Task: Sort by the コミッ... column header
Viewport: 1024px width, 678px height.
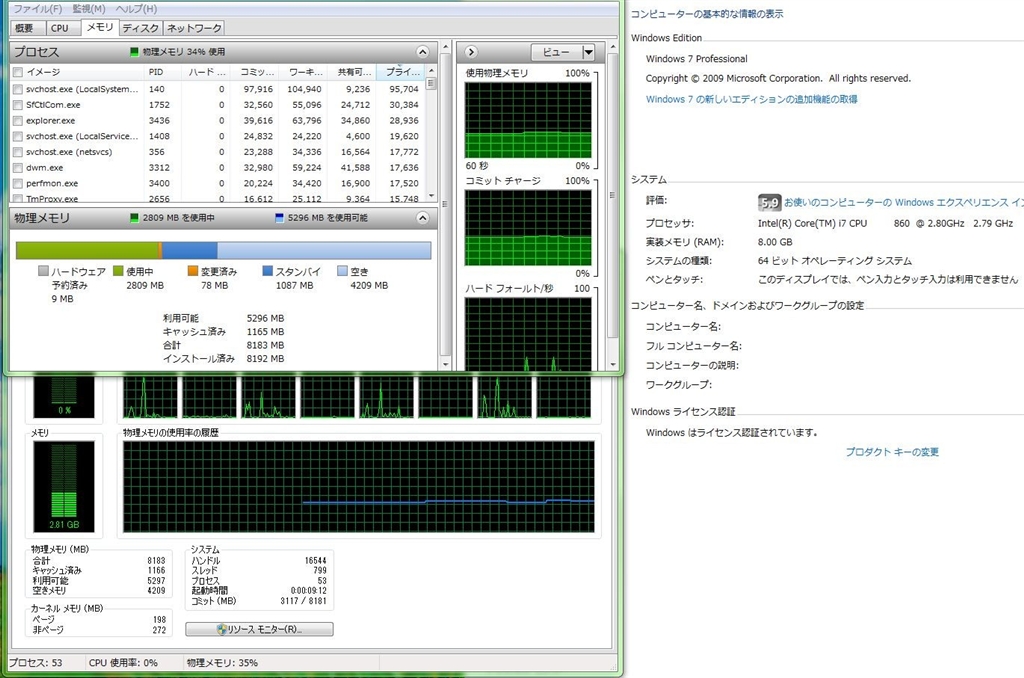Action: pyautogui.click(x=257, y=72)
